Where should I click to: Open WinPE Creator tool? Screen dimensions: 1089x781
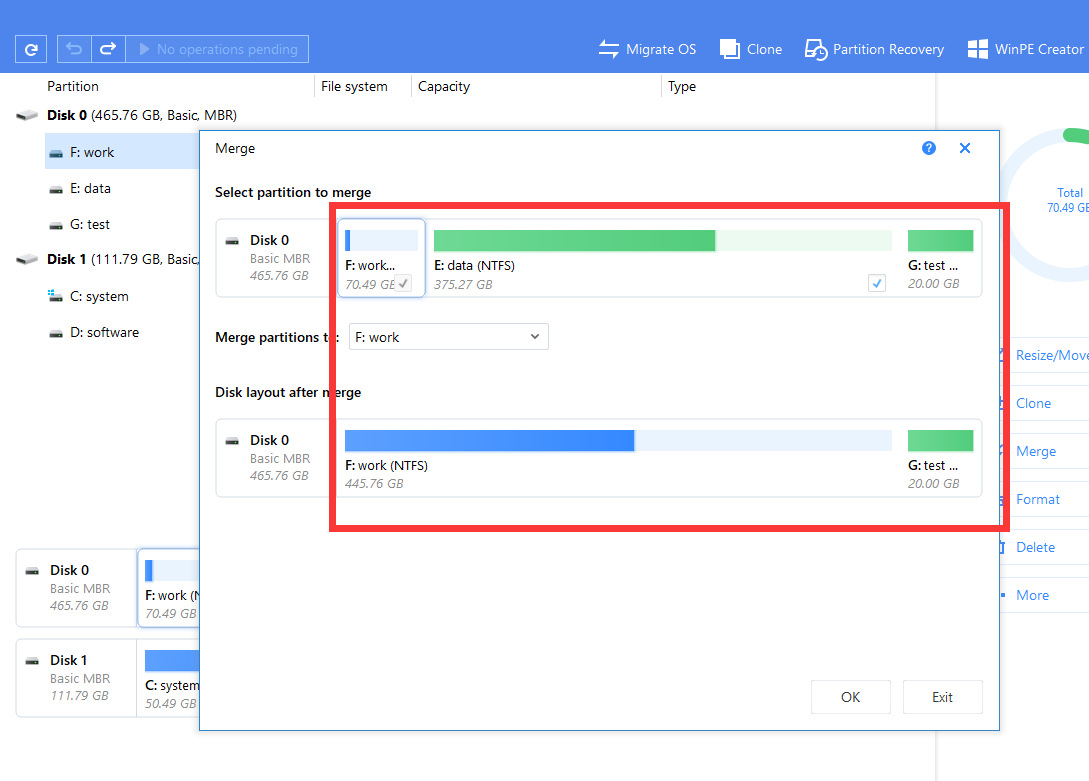click(x=1025, y=49)
